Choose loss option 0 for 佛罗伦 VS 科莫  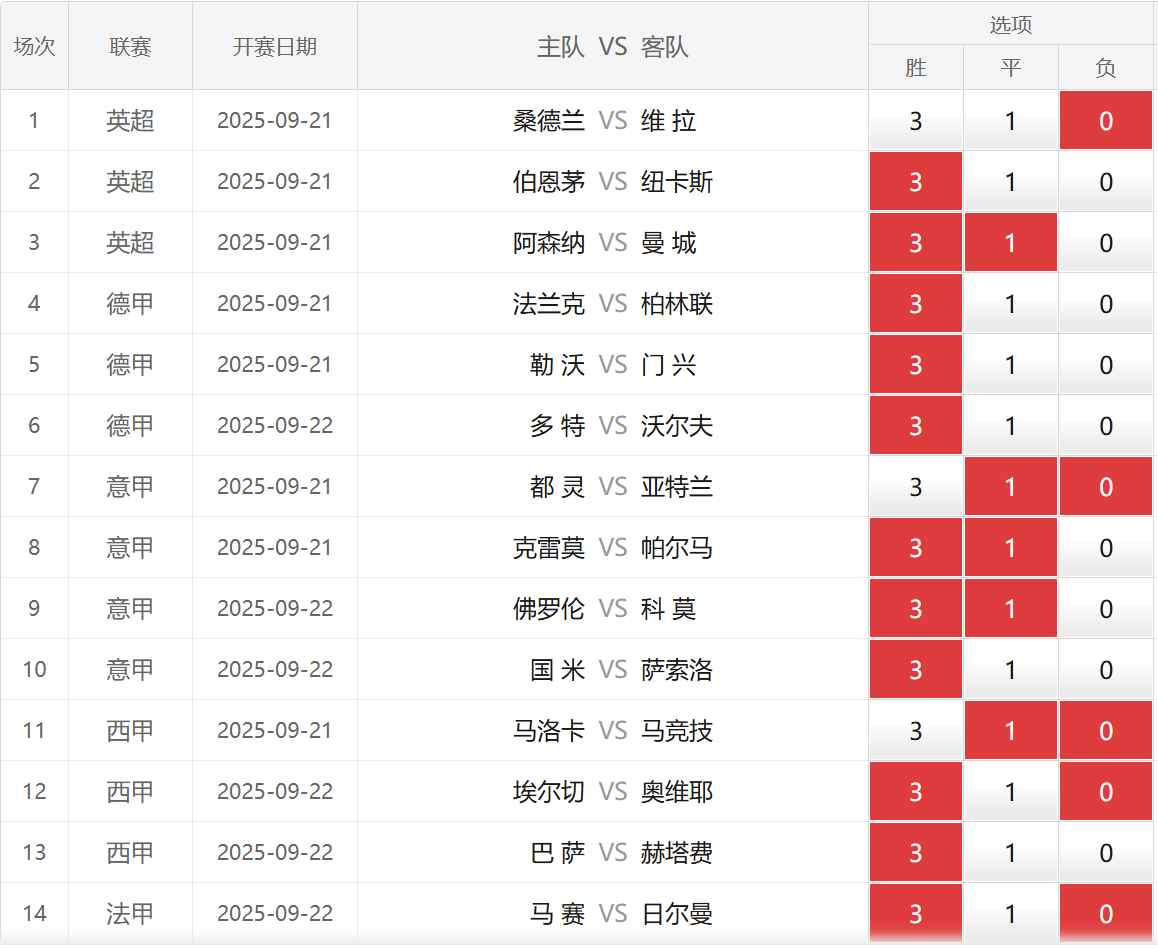click(1106, 609)
